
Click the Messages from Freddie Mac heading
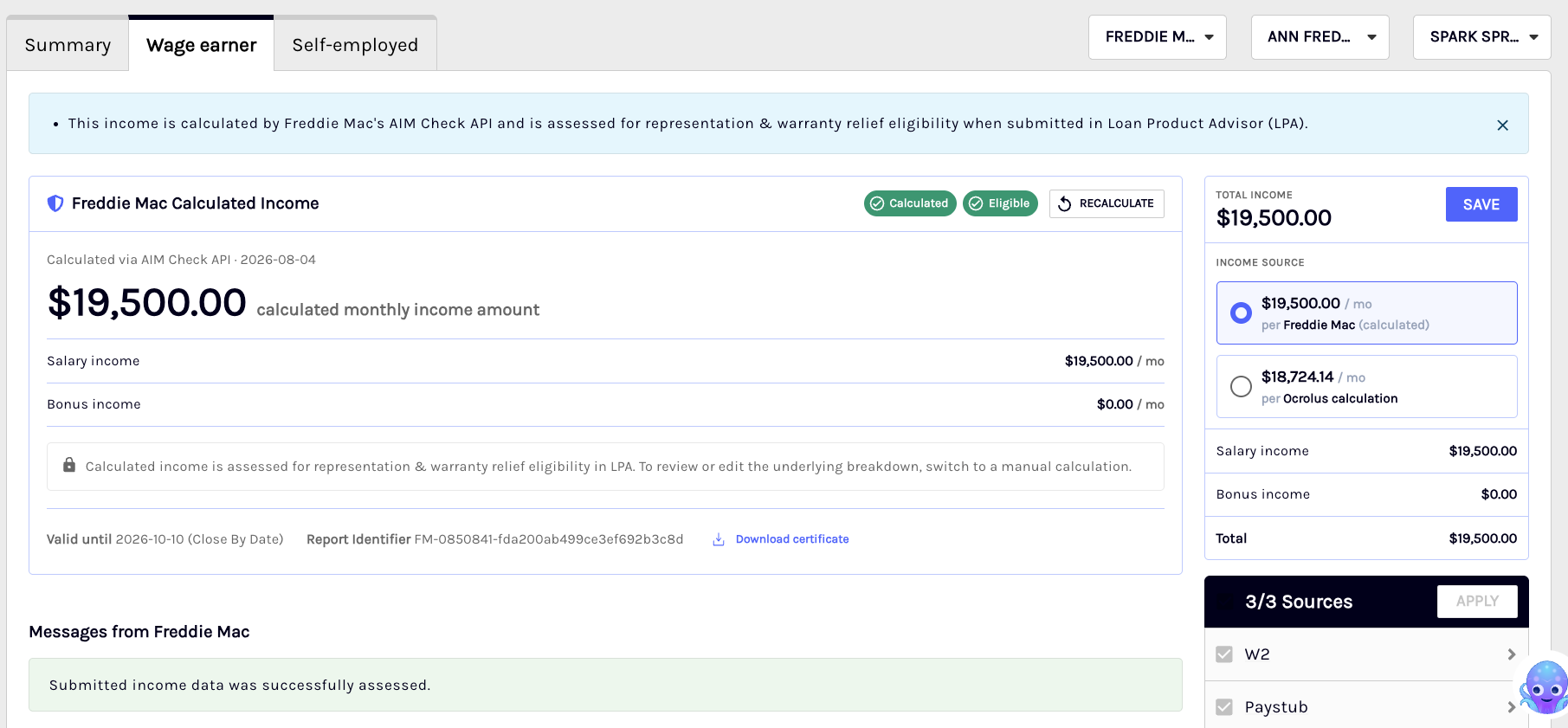(x=139, y=632)
